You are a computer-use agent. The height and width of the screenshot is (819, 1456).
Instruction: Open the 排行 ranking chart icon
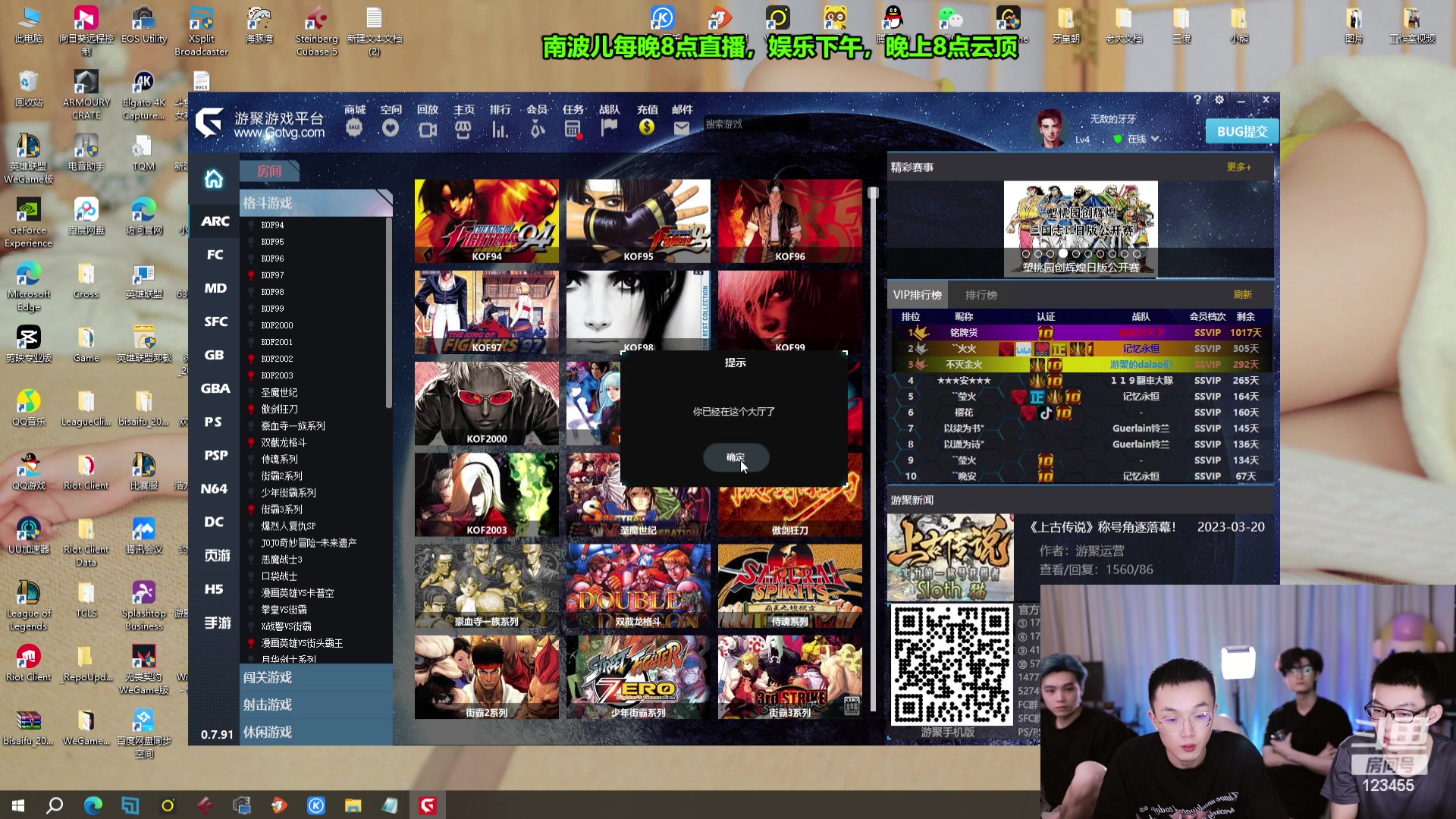pos(500,129)
